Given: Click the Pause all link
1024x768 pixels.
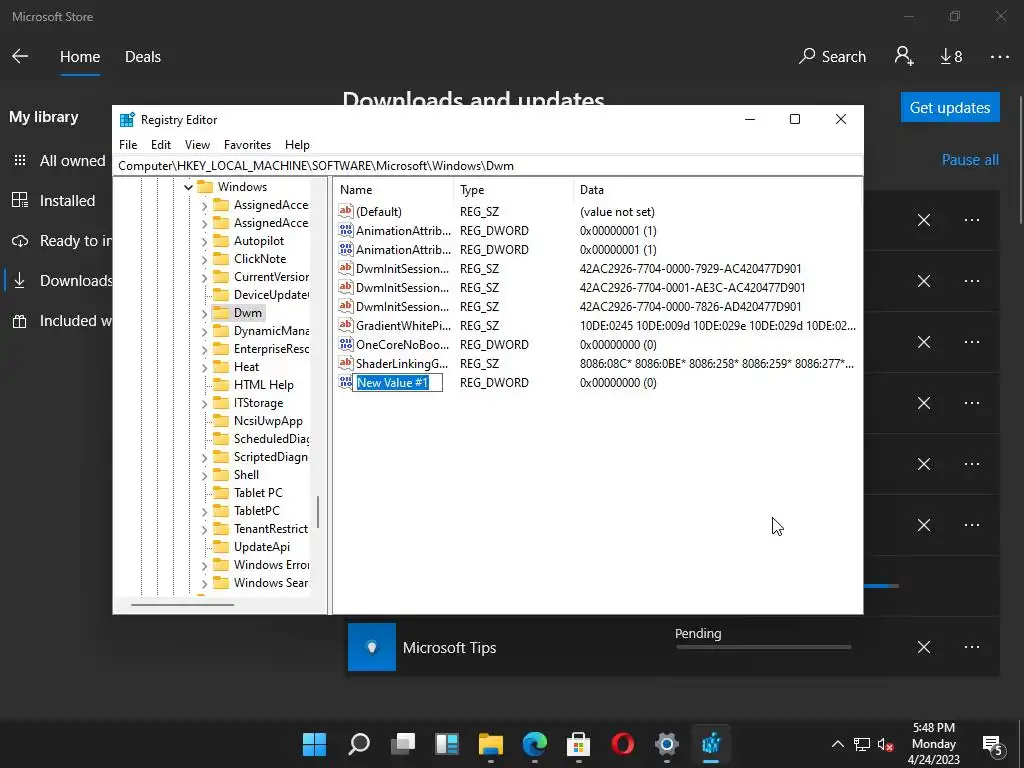Looking at the screenshot, I should tap(970, 160).
